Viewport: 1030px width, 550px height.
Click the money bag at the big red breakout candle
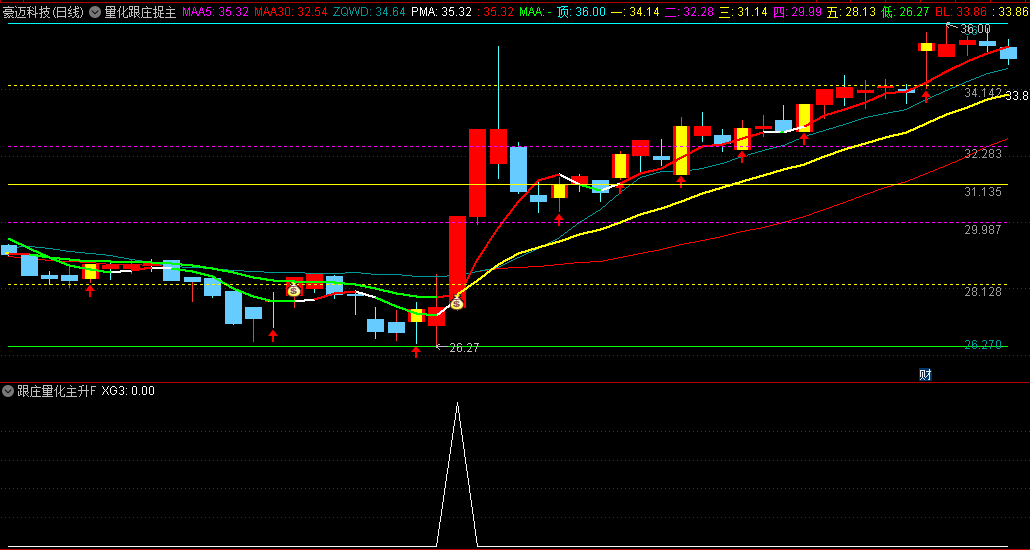pos(457,303)
